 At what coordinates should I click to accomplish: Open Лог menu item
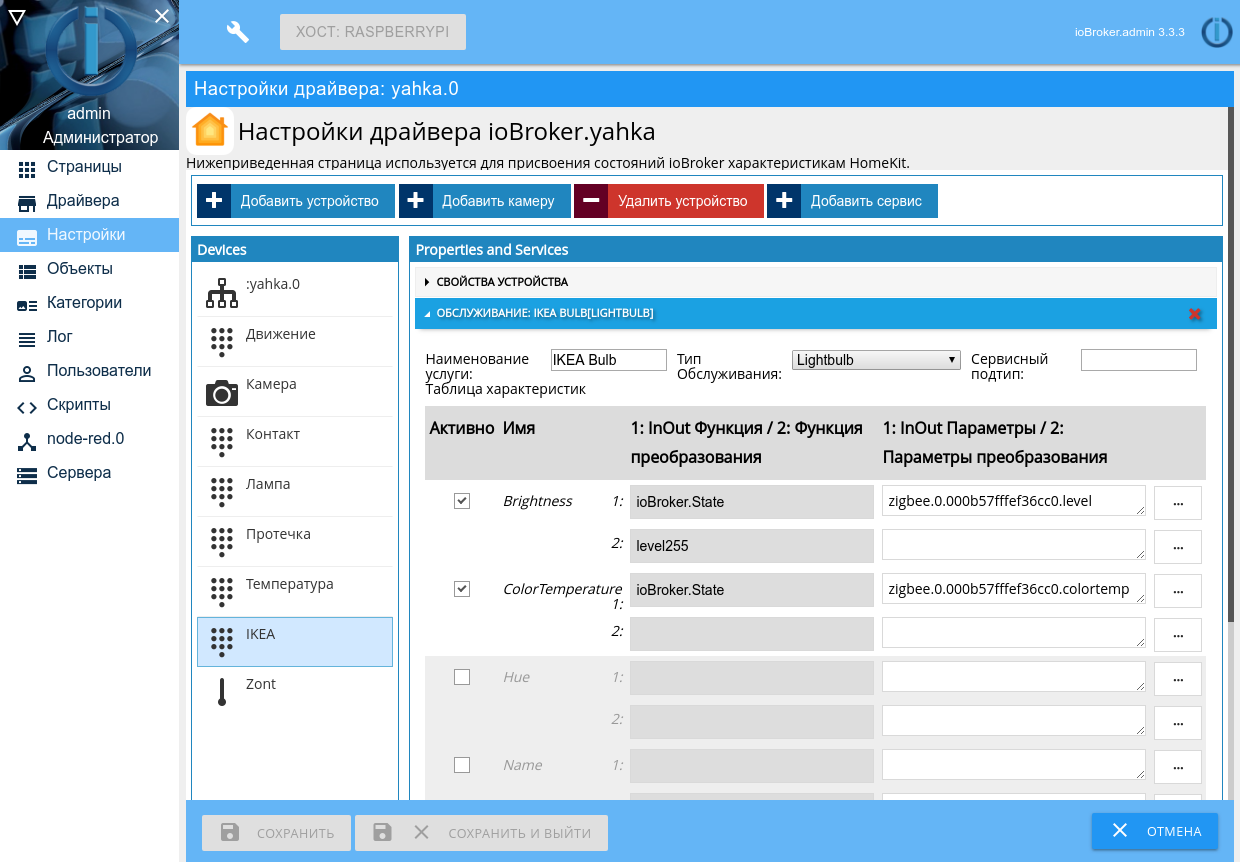coord(89,337)
